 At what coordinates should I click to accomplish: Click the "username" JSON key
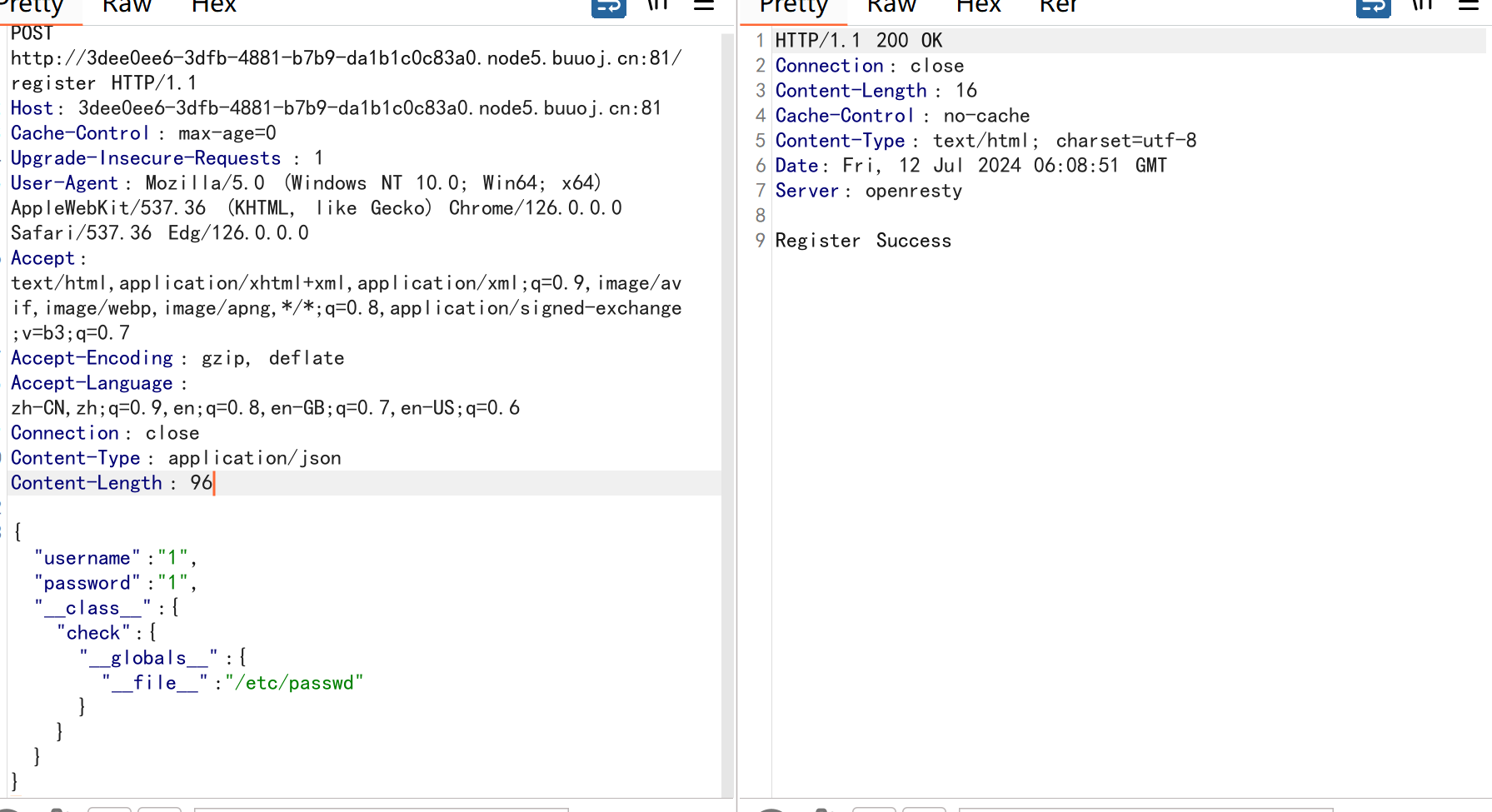coord(87,558)
